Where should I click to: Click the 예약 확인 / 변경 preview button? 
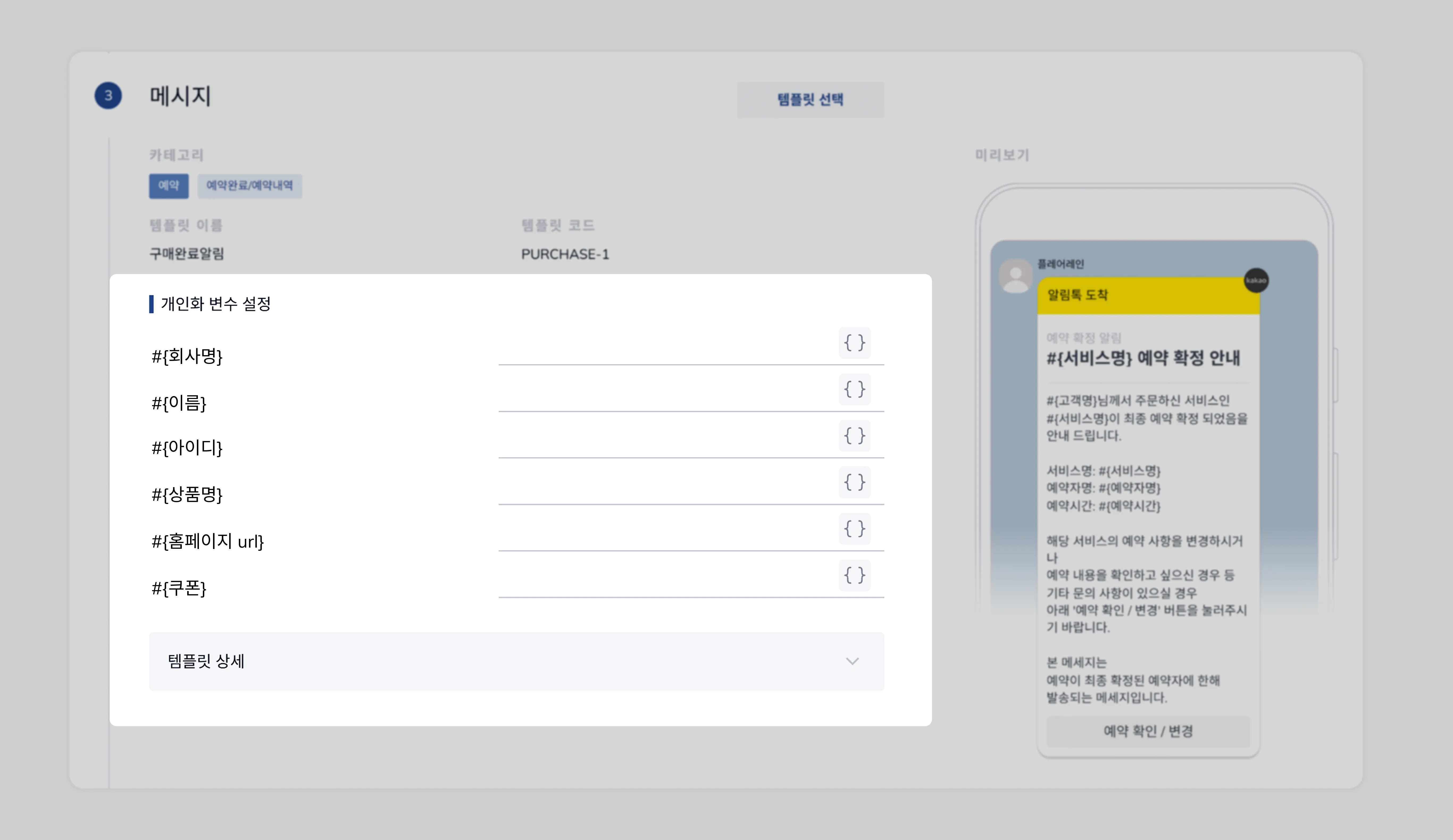1148,731
